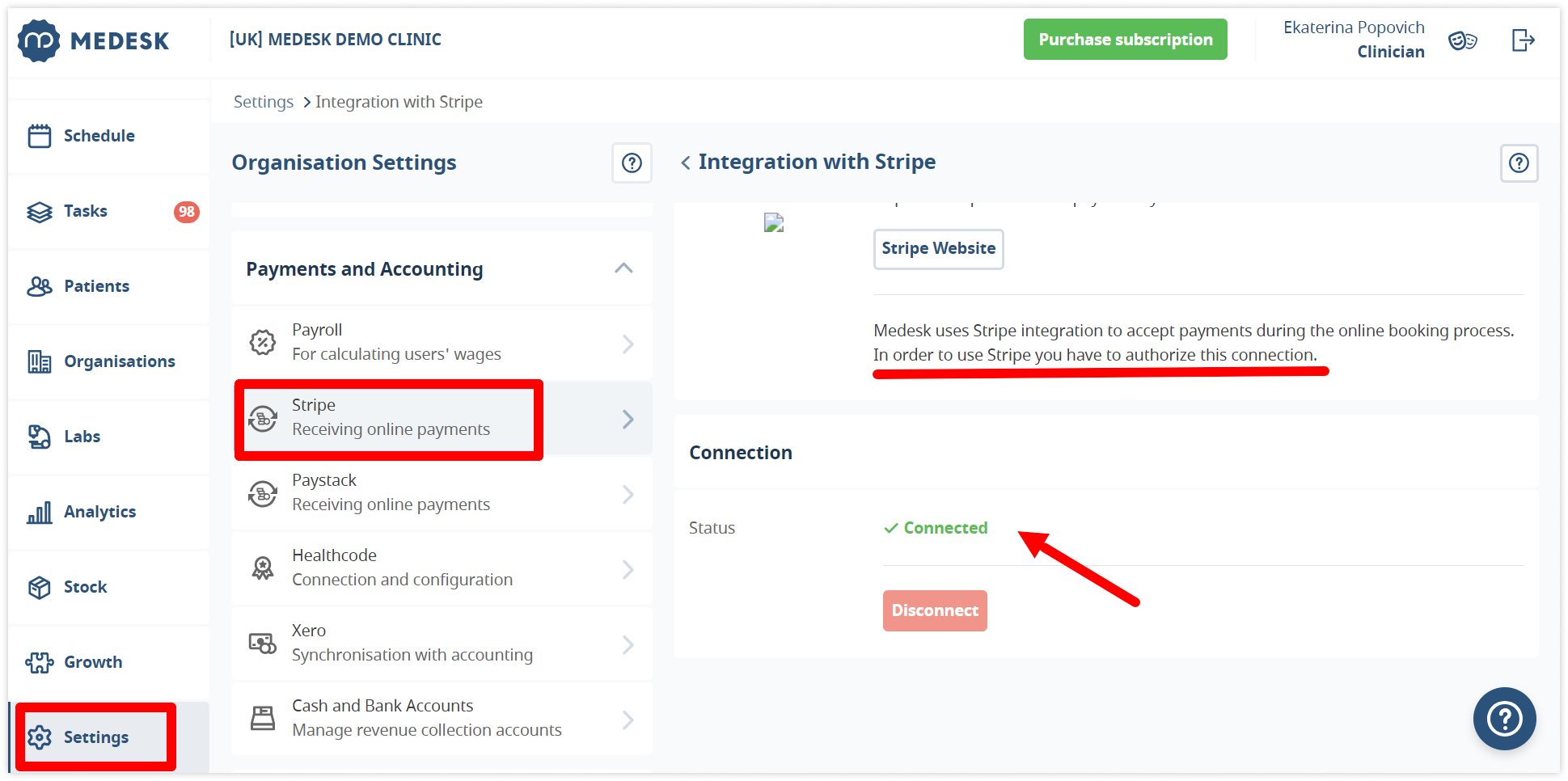Select 'Manage revenue collection accounts' text
The width and height of the screenshot is (1568, 781).
tap(427, 730)
